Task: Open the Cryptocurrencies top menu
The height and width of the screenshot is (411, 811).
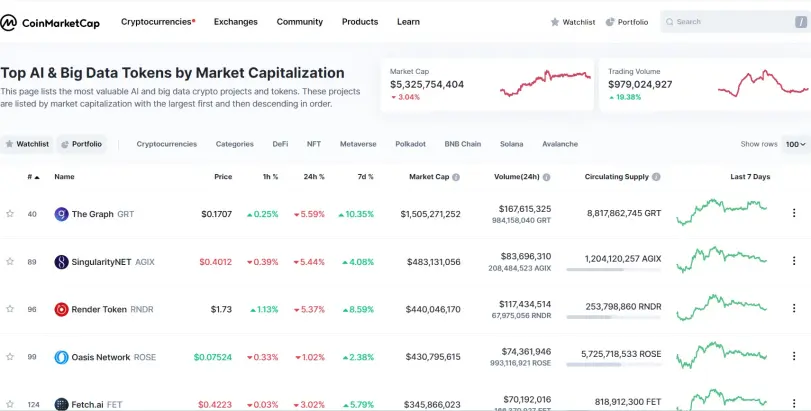Action: 158,22
